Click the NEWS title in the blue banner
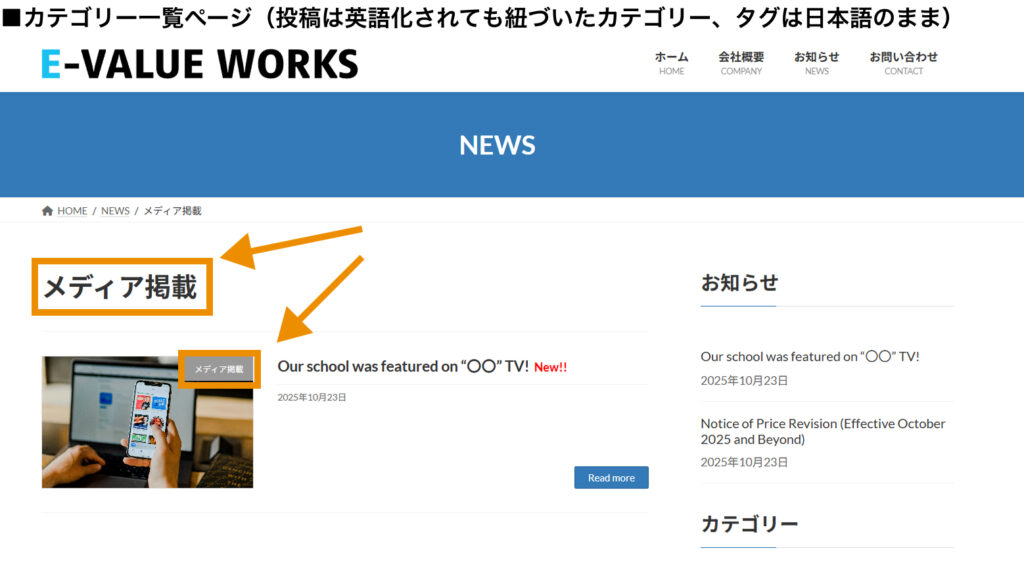Screen dimensions: 1024x563 click(497, 145)
